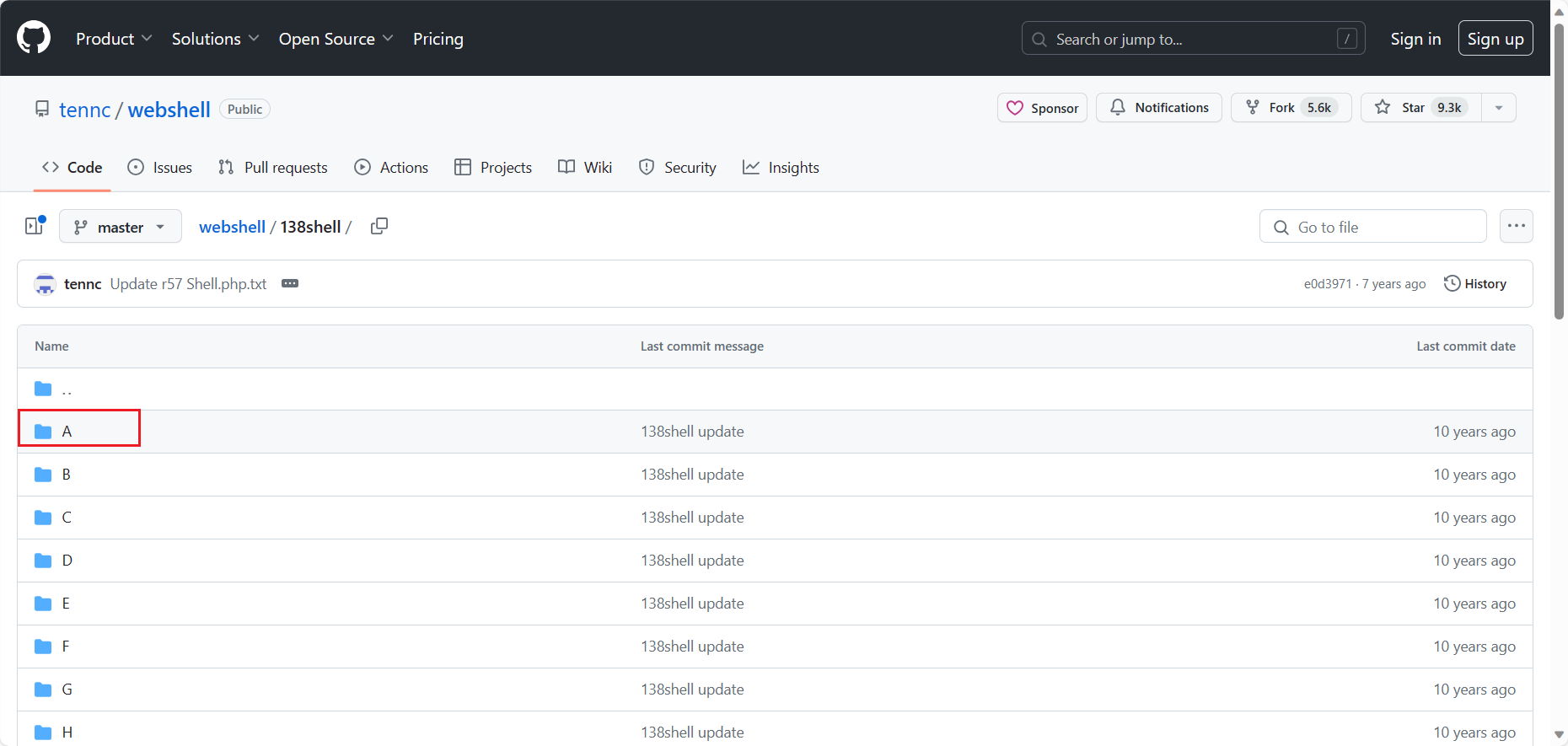
Task: Open folder G
Action: [x=67, y=690]
